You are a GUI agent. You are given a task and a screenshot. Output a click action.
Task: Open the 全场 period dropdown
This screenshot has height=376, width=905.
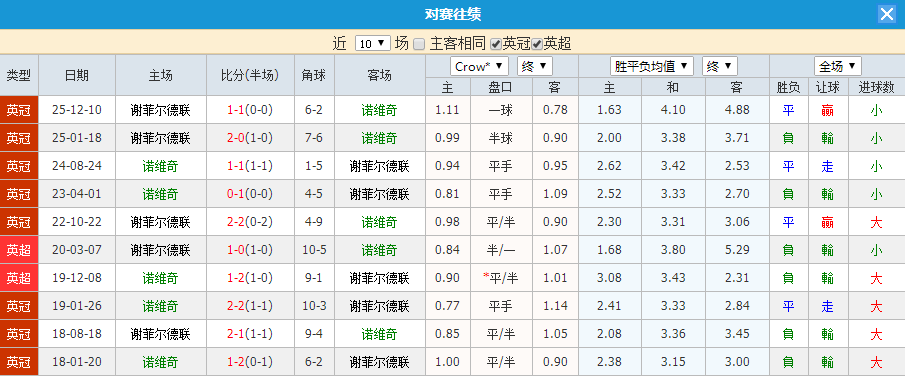[837, 66]
